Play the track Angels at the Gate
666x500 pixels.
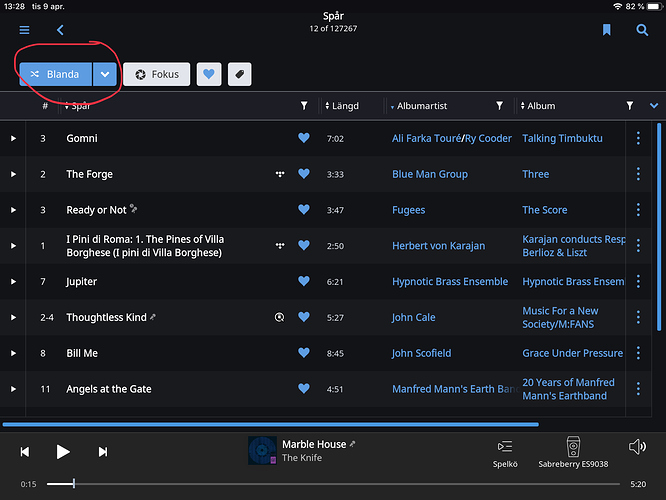(13, 389)
